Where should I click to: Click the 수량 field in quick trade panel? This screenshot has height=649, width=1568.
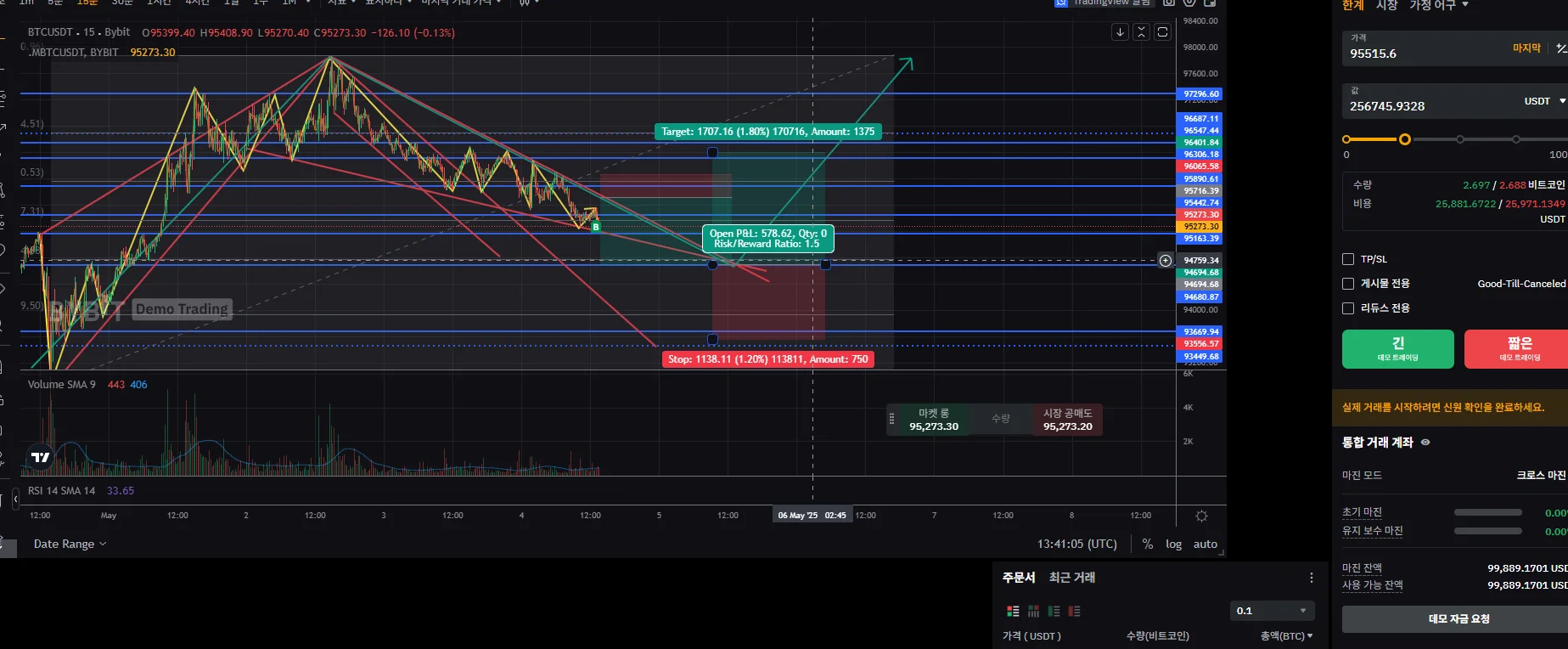(x=1001, y=420)
